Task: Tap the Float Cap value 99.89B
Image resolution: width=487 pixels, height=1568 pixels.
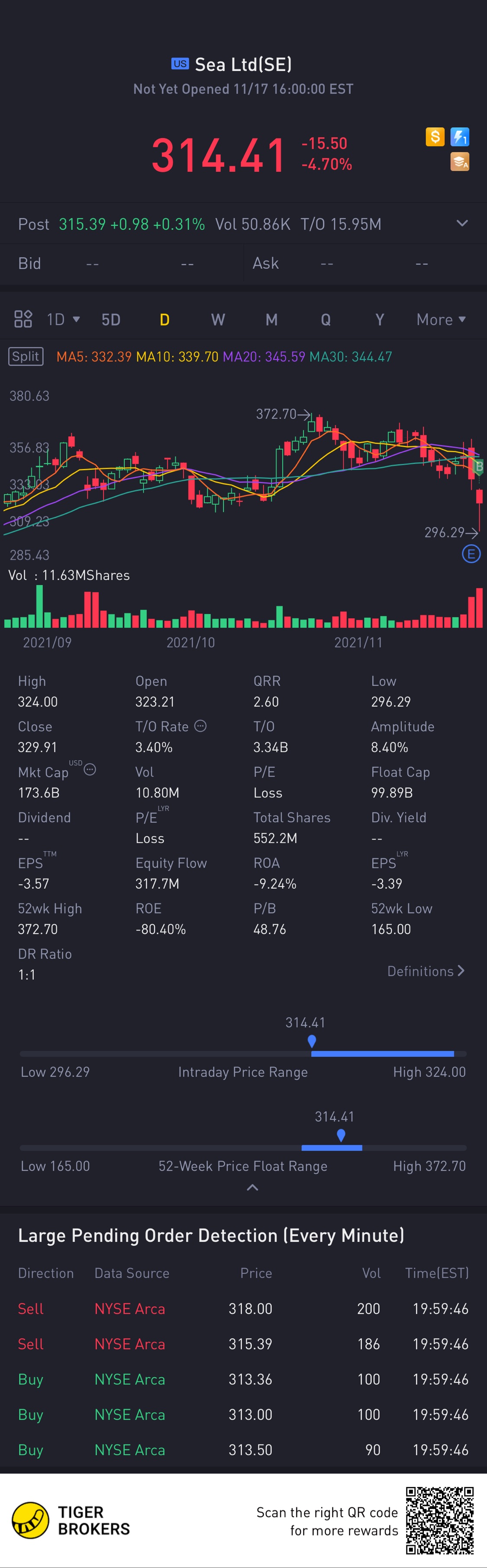Action: pos(392,793)
